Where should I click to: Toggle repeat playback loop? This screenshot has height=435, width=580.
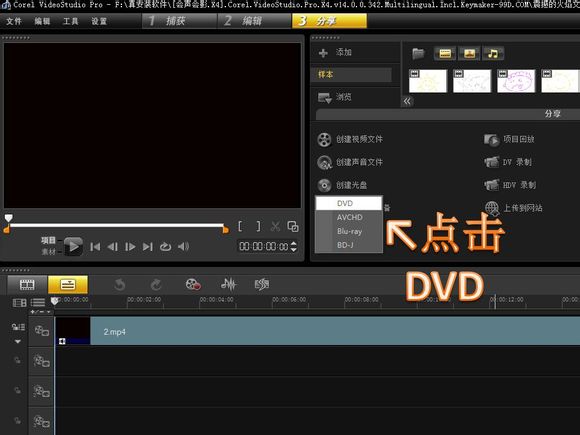[x=165, y=247]
